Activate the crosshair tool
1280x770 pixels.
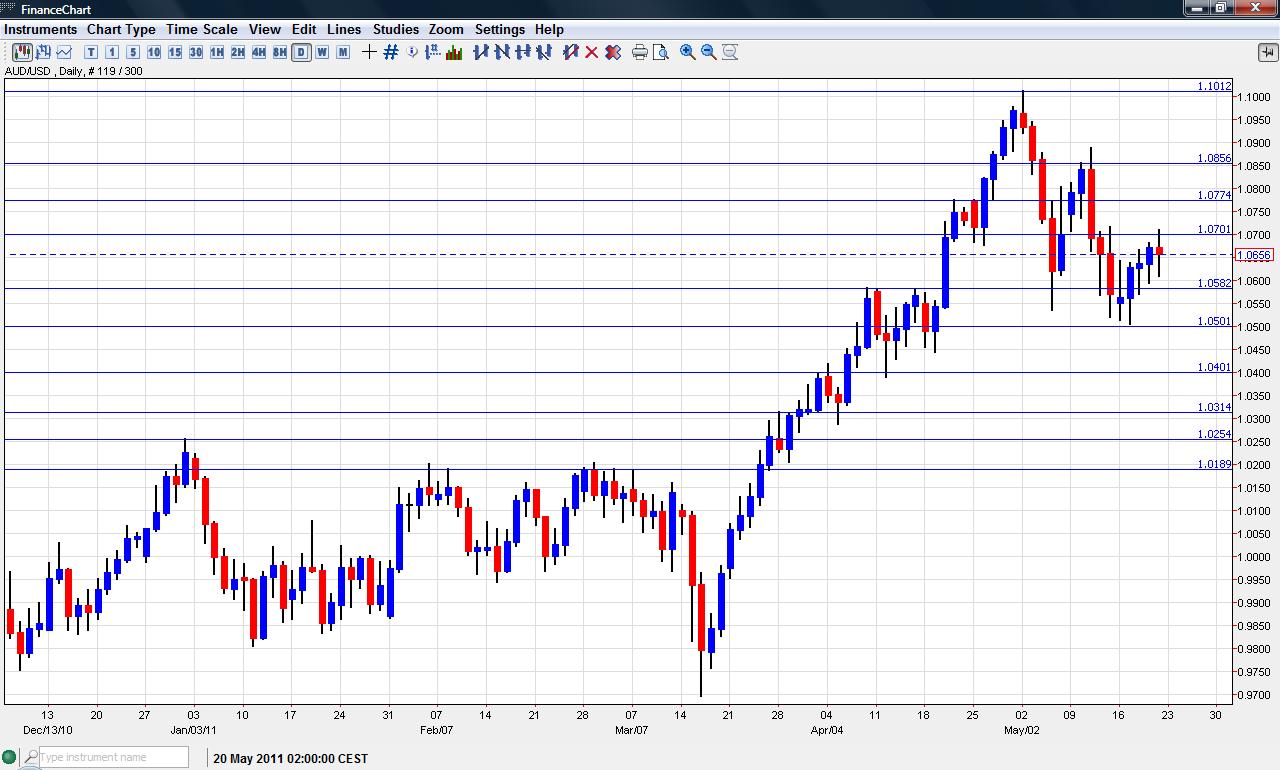point(368,51)
